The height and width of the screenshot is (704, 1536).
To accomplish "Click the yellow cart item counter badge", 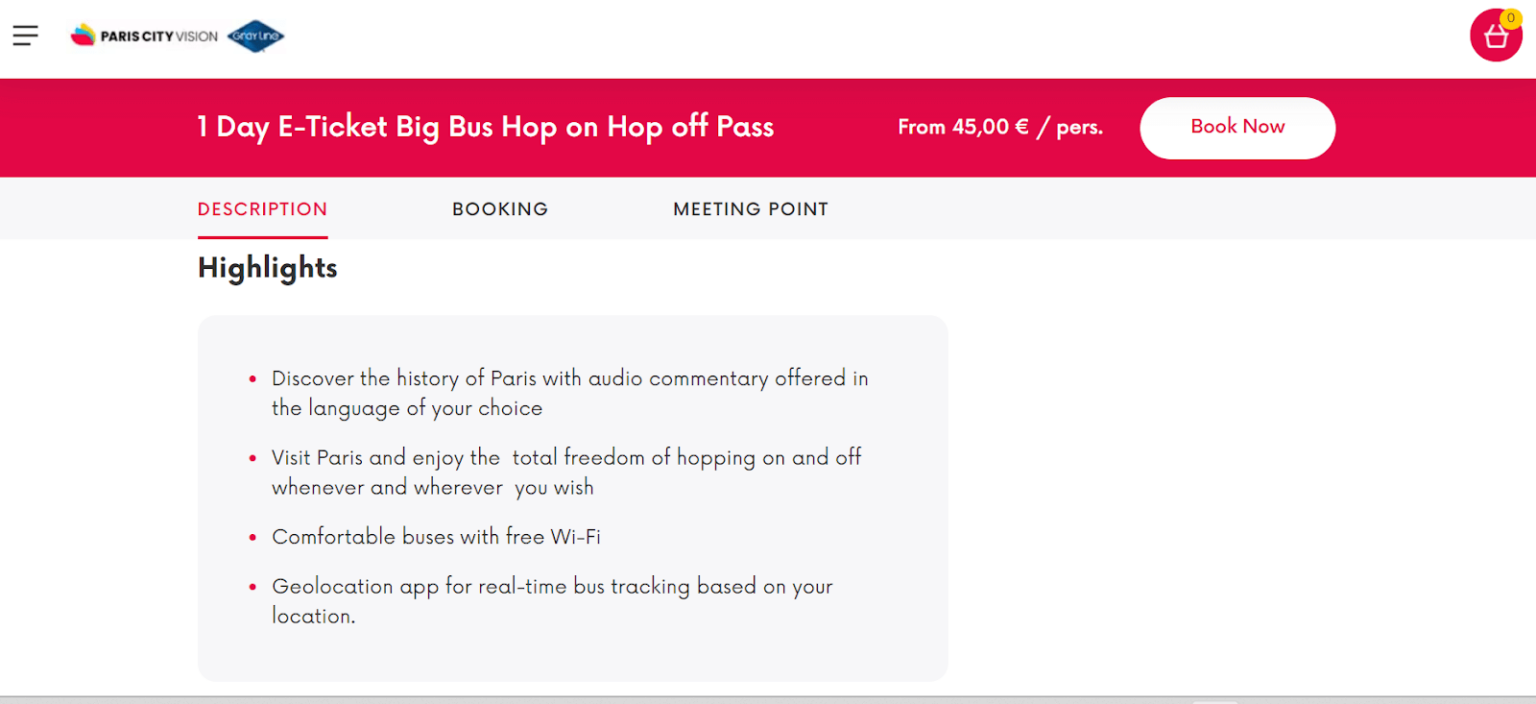I will (1510, 18).
